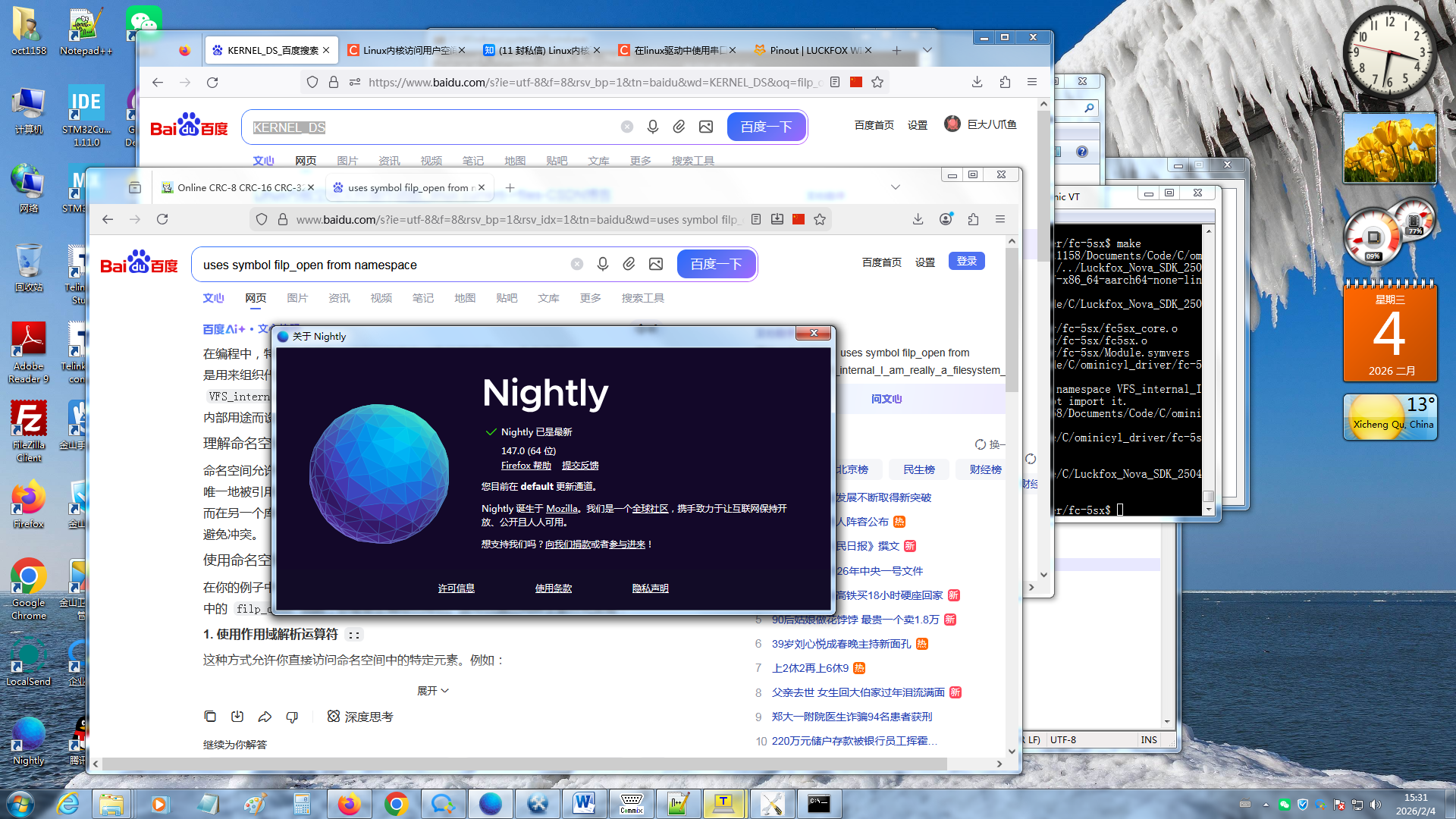Switch to Online CRC-8 CRC-16 tab
The height and width of the screenshot is (819, 1456).
[239, 187]
